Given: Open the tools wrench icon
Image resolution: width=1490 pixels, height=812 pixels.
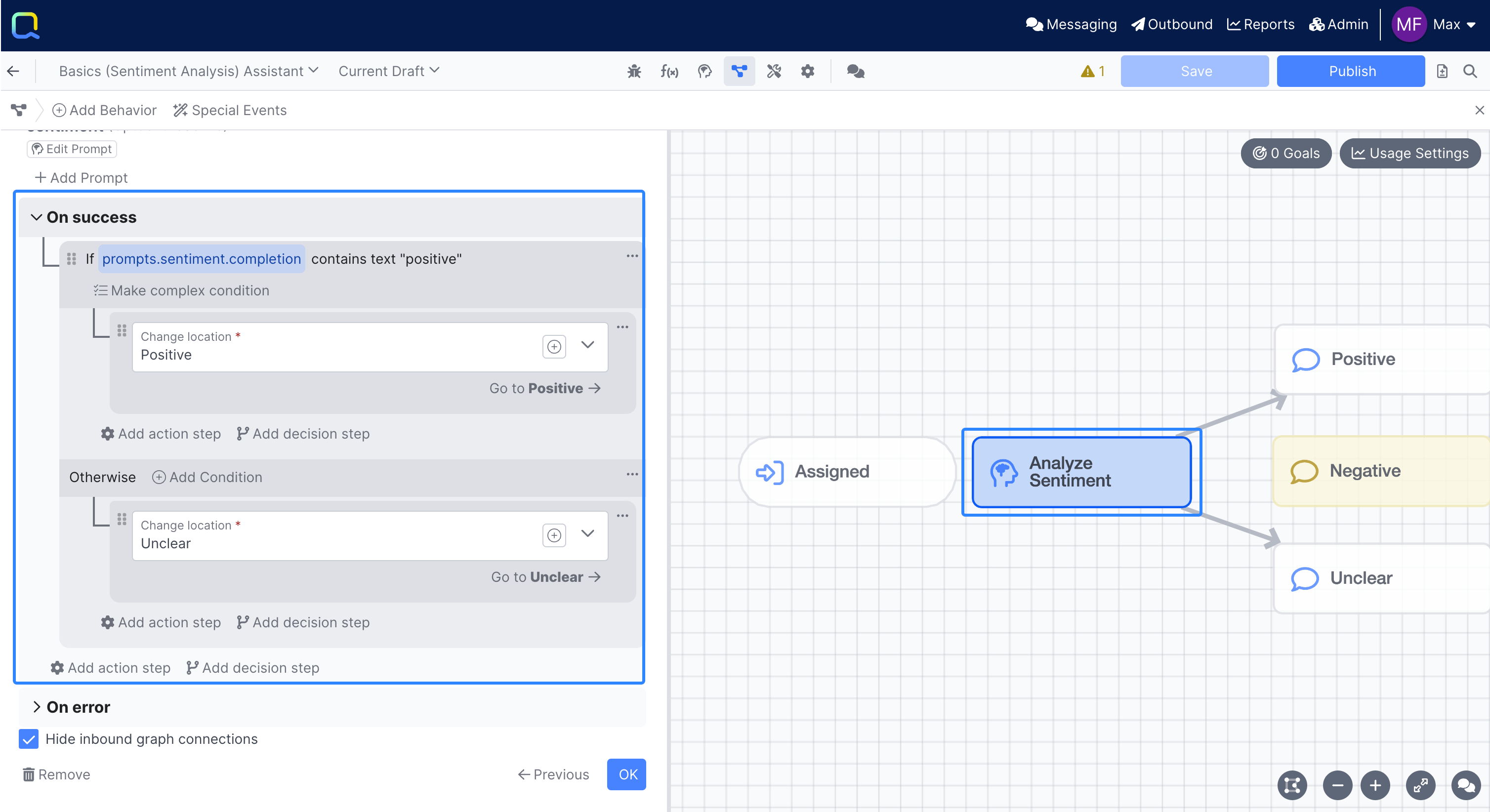Looking at the screenshot, I should 773,71.
